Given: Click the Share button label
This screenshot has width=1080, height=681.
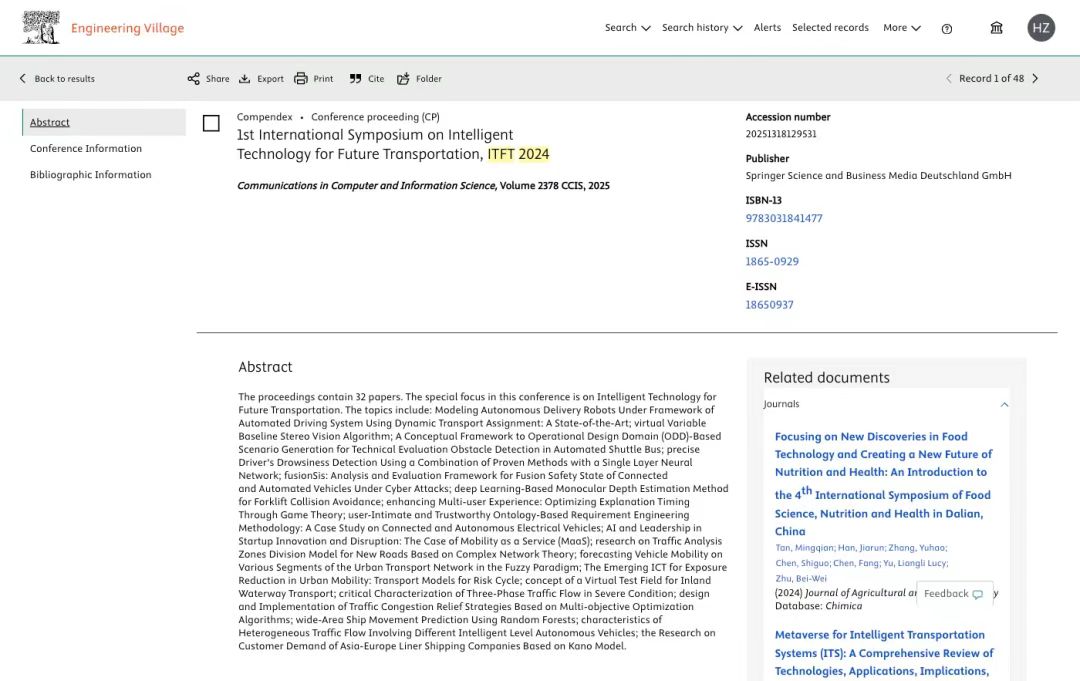Looking at the screenshot, I should click(x=218, y=78).
